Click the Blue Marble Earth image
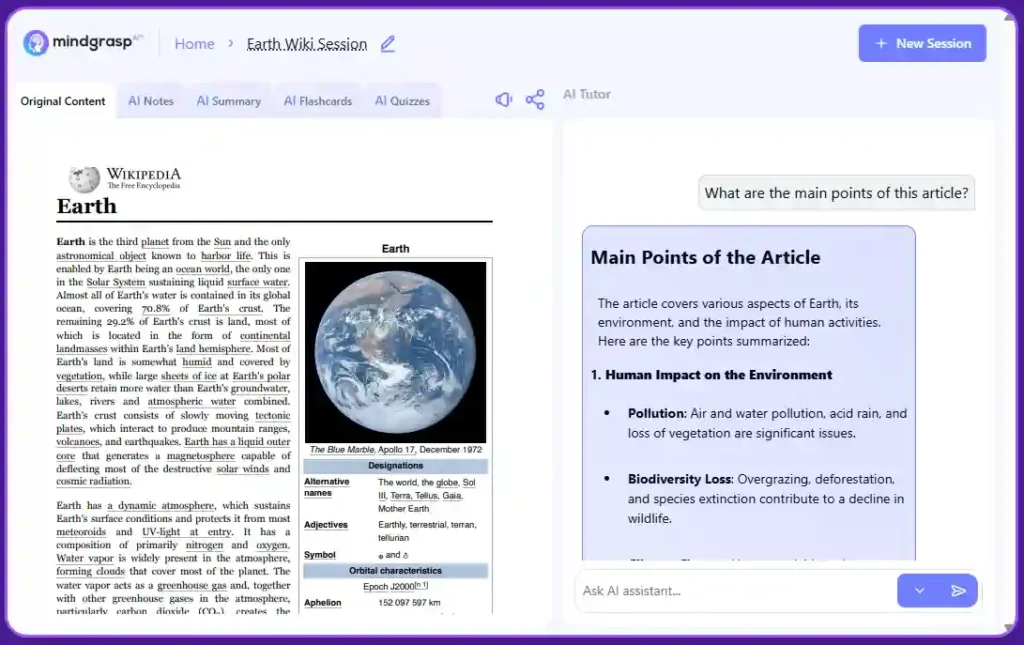Screen dimensions: 1024x645 click(x=395, y=352)
